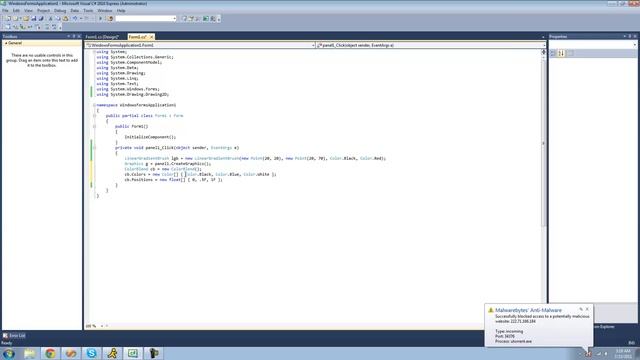Image resolution: width=640 pixels, height=360 pixels.
Task: Click the Alphabetical sort icon in Properties
Action: click(562, 53)
